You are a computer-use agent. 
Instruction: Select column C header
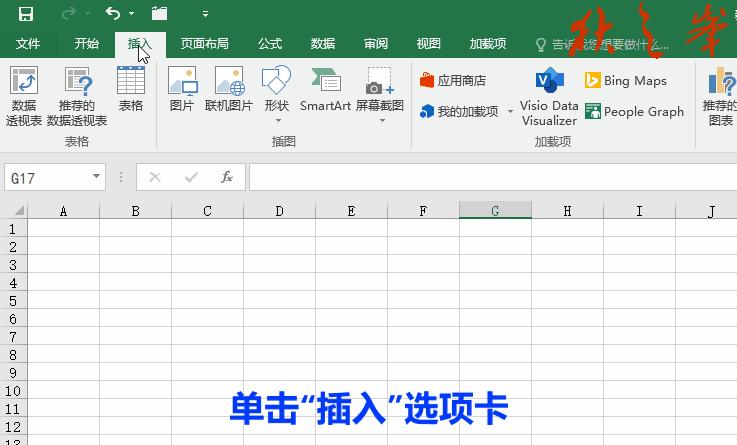(207, 211)
